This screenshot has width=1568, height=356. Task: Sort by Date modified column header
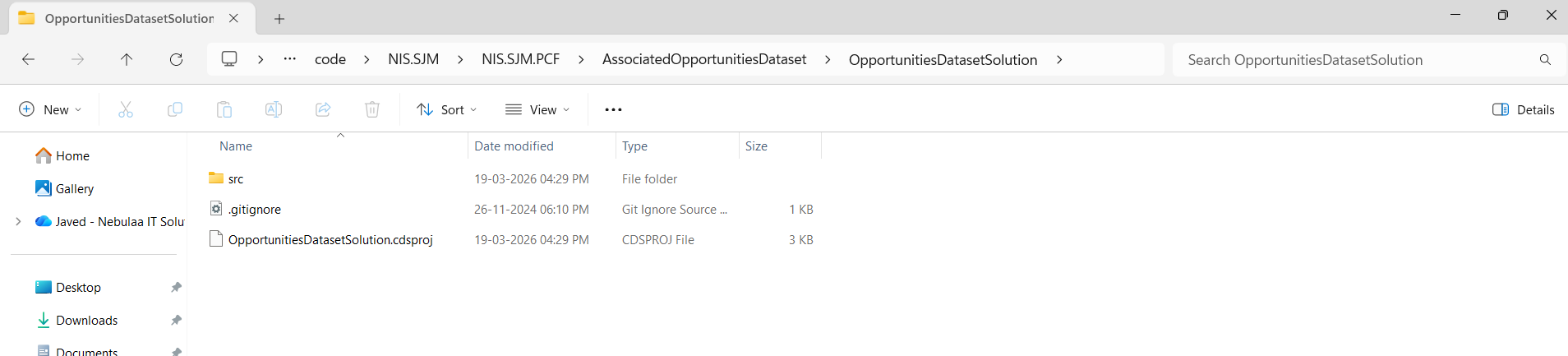[514, 146]
